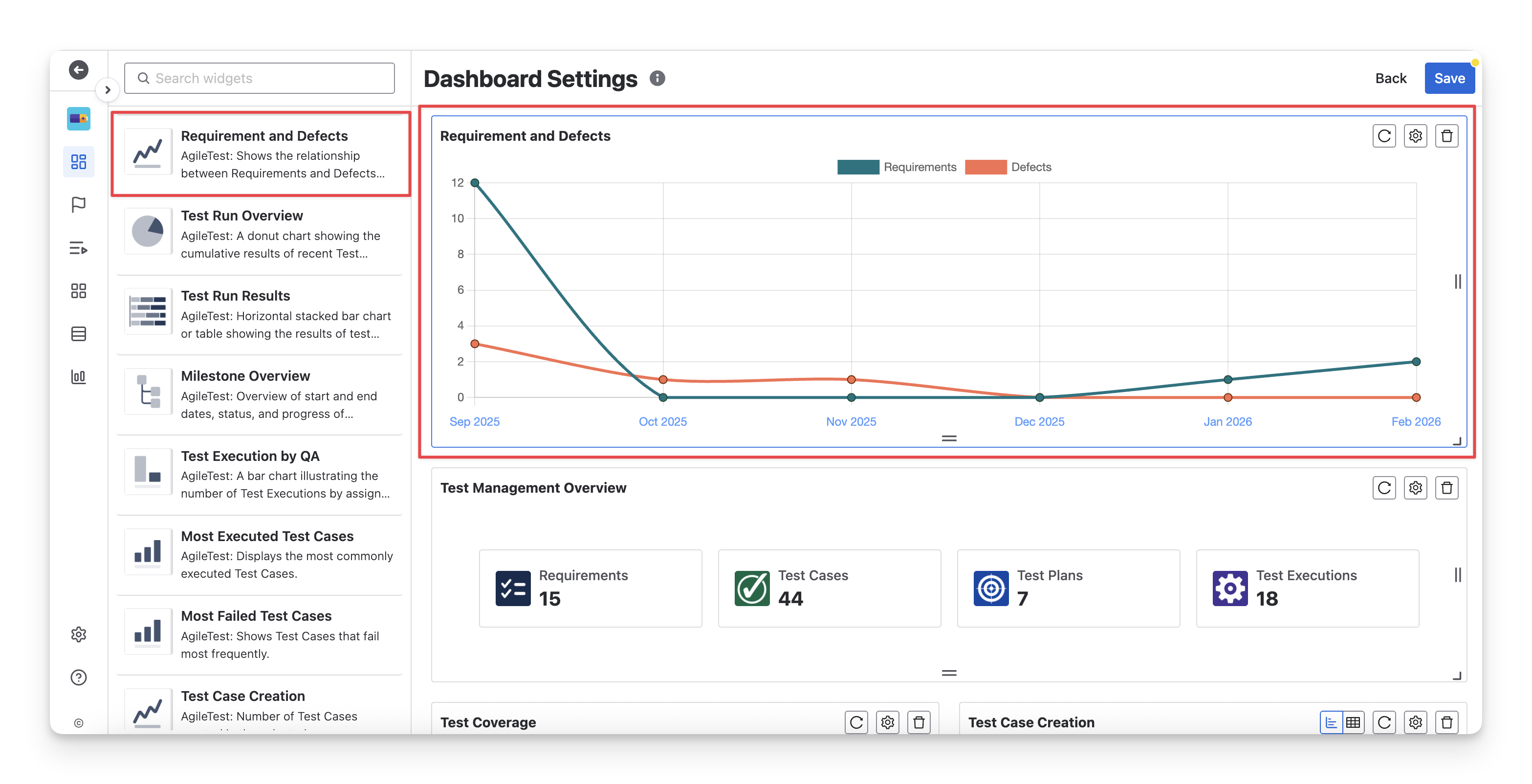This screenshot has width=1532, height=784.
Task: Open the help question mark icon
Action: [x=79, y=677]
